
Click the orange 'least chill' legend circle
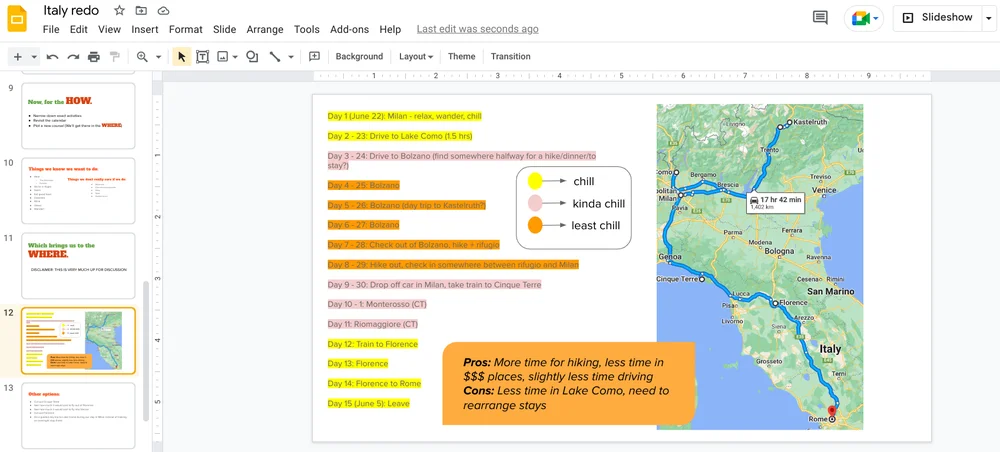(x=535, y=225)
